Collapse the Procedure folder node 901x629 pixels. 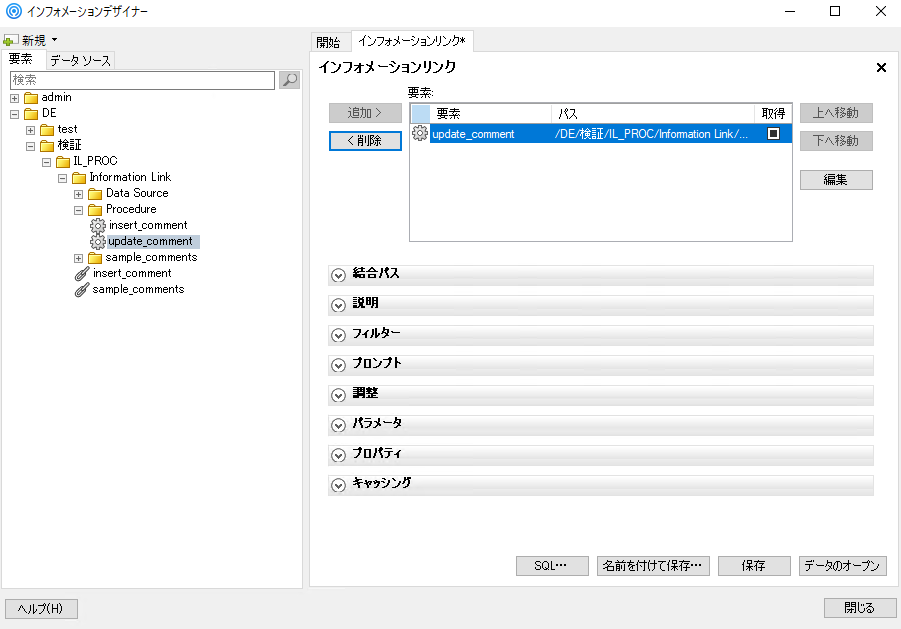click(79, 211)
